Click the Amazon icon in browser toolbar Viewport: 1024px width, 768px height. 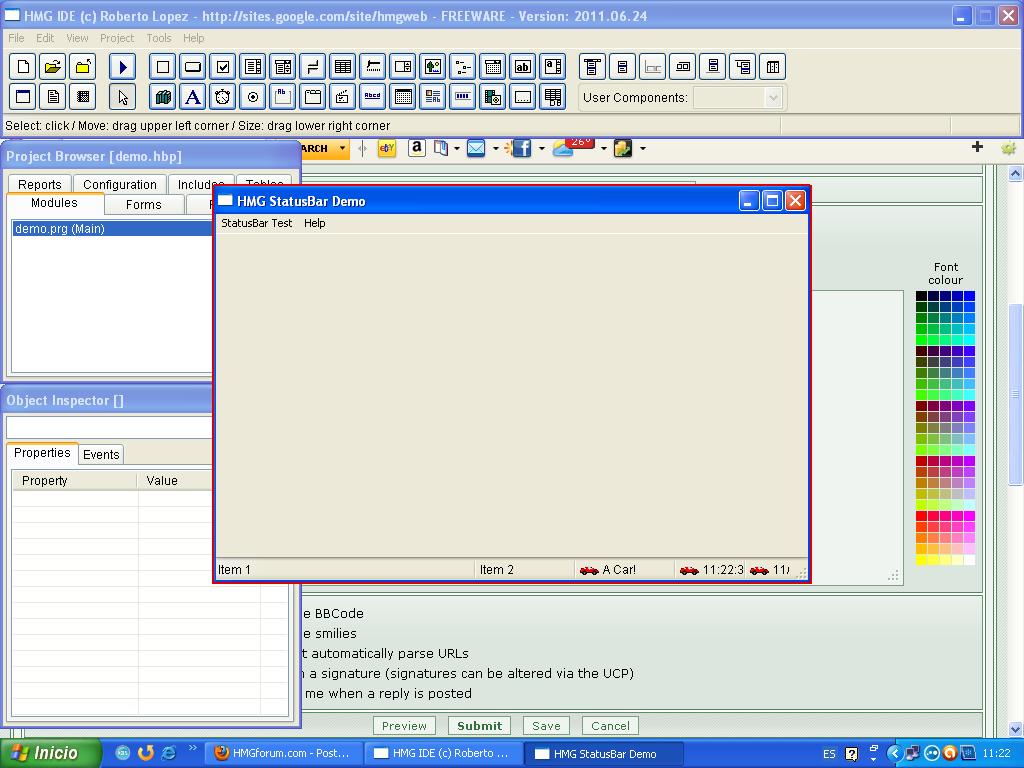[x=417, y=148]
